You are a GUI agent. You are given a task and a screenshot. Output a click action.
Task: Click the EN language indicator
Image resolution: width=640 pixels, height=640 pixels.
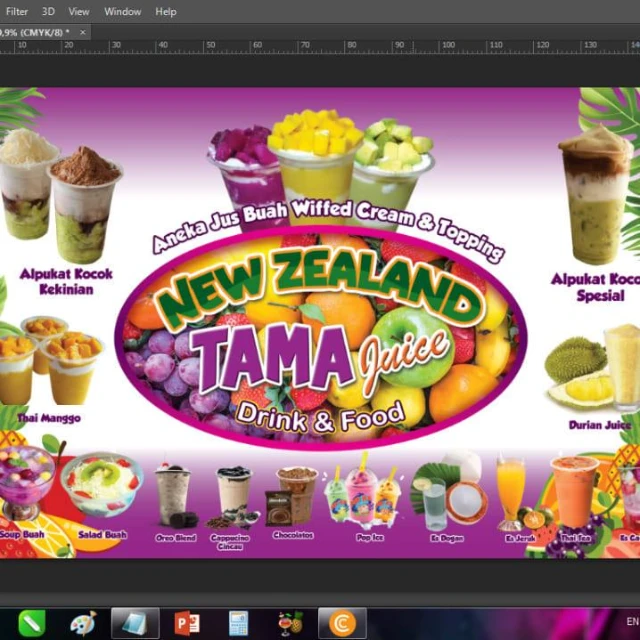tap(631, 620)
